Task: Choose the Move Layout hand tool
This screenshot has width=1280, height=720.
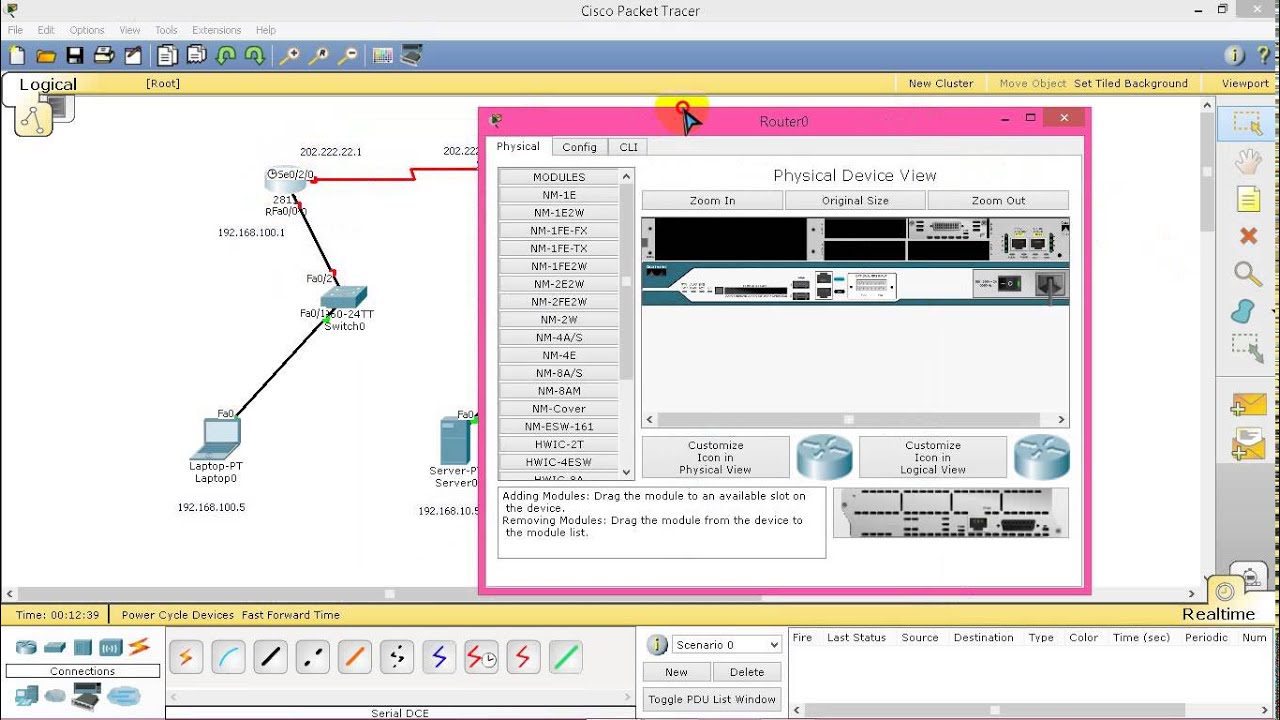Action: tap(1247, 161)
